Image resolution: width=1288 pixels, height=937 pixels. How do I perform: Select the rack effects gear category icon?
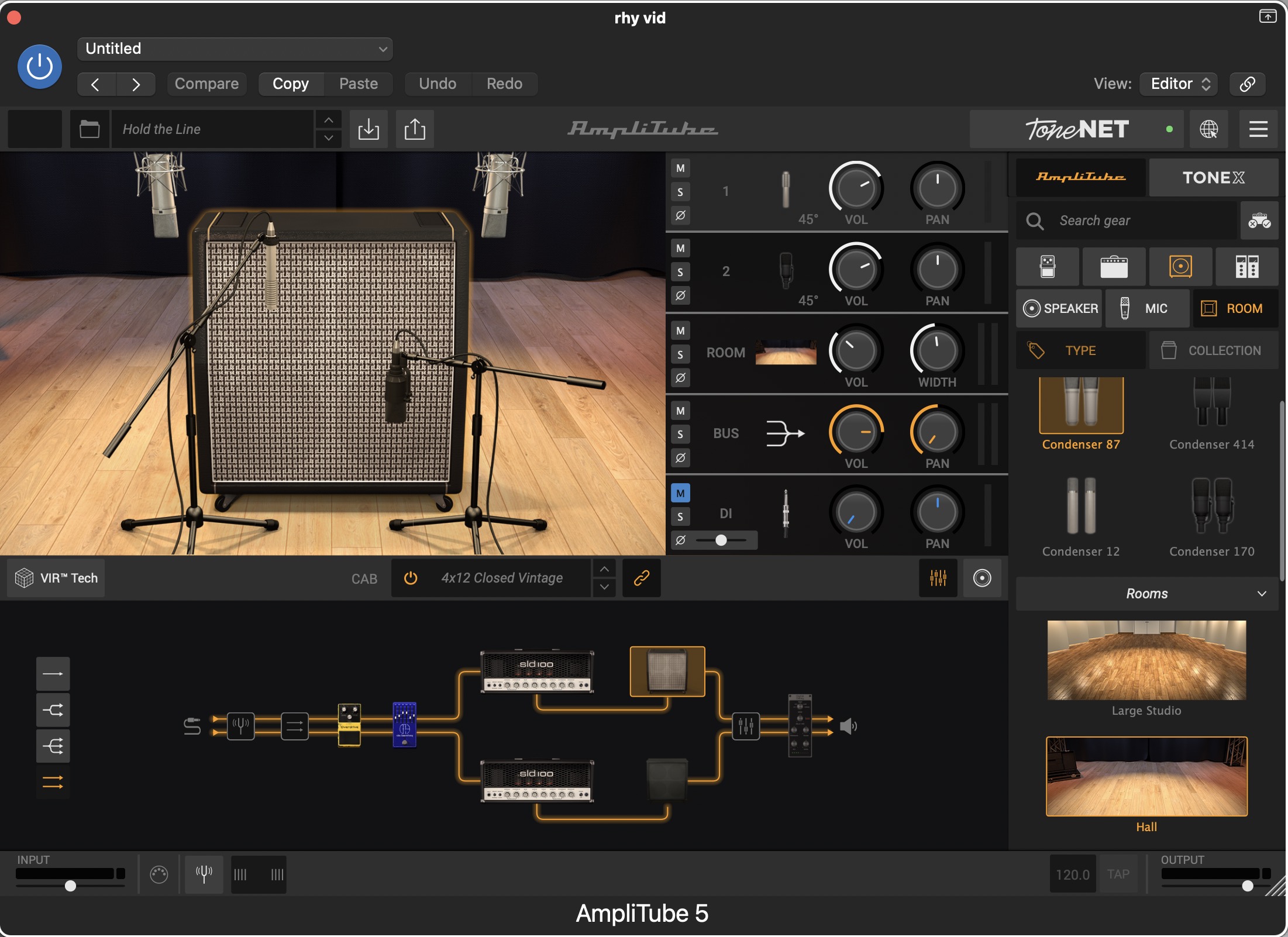[x=1247, y=267]
